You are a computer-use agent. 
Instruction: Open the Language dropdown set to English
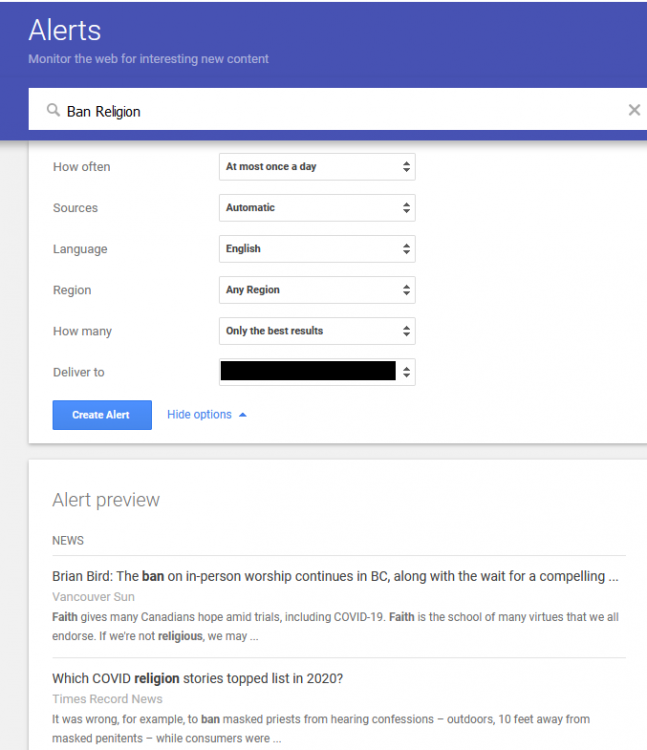[316, 249]
